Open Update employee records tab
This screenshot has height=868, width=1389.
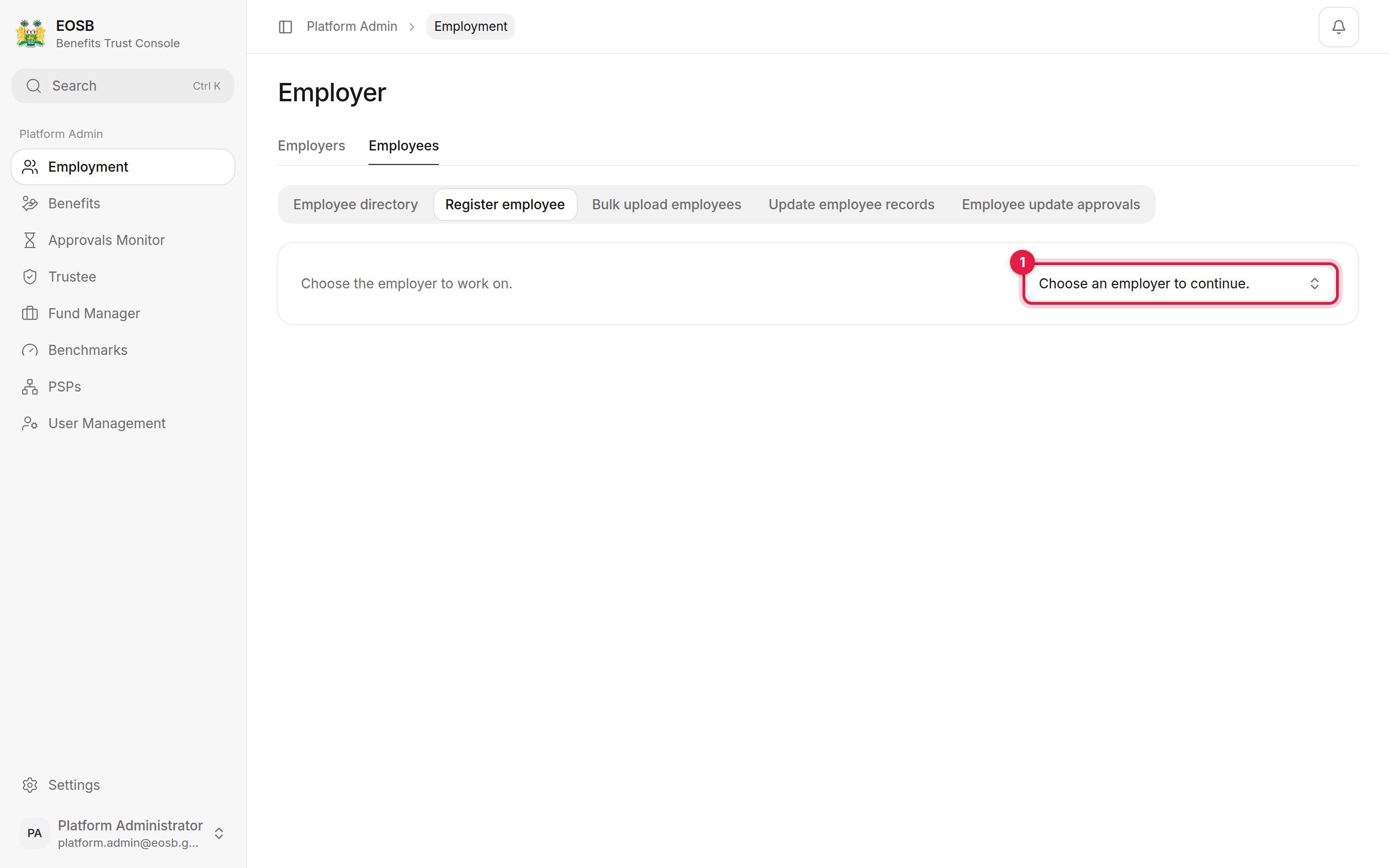click(x=851, y=204)
